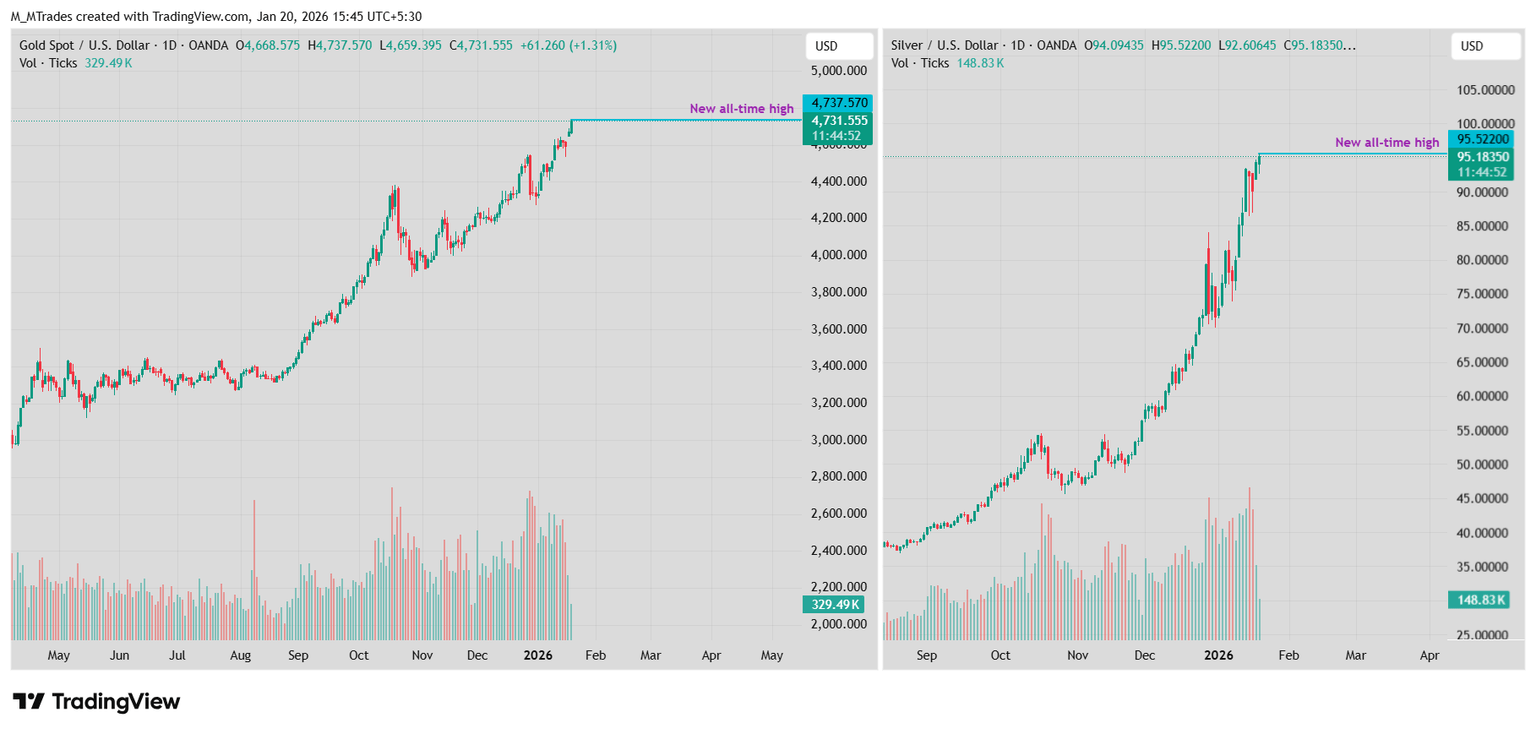1536x733 pixels.
Task: Click the 4,731.555 current gold price tag
Action: 838,120
